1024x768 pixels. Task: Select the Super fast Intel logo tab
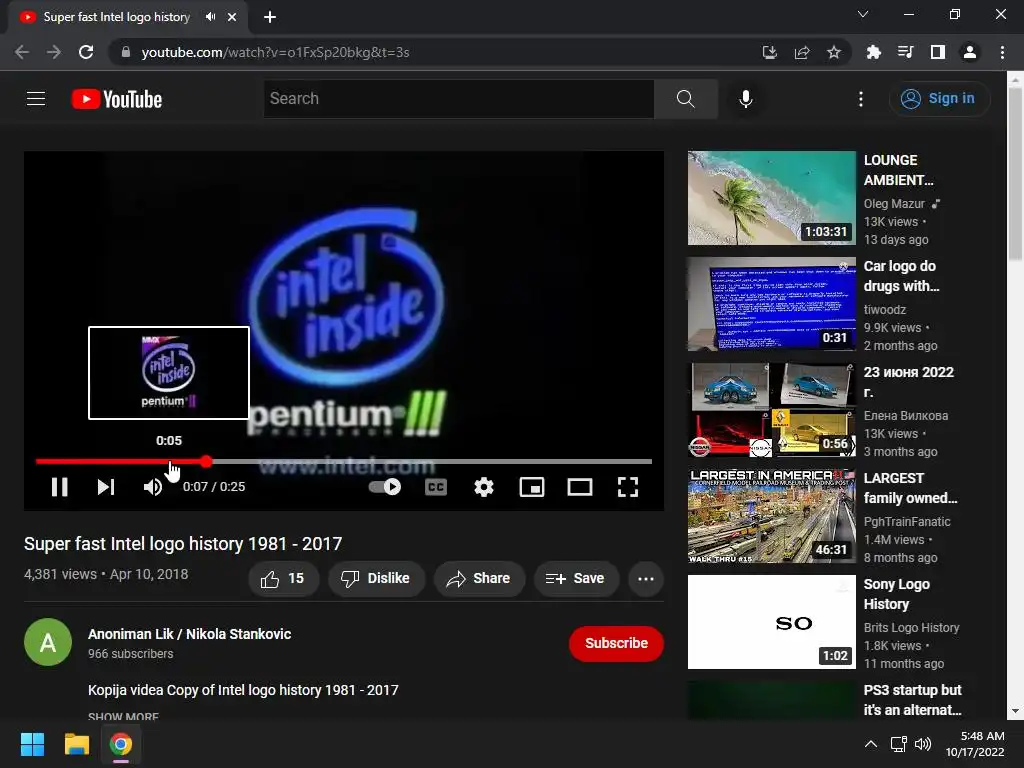[x=116, y=17]
